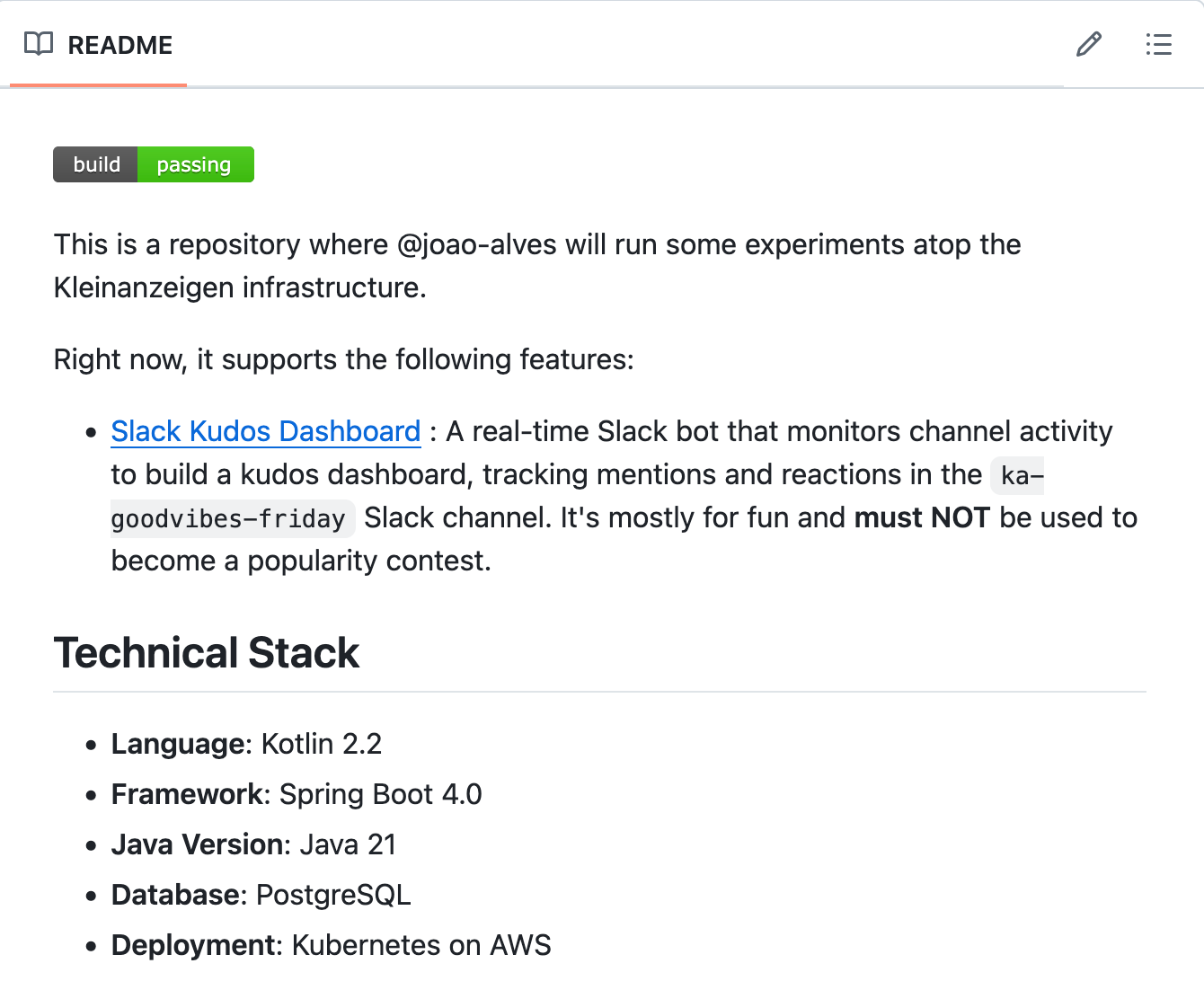Click the gray "build" badge segment

(x=96, y=164)
